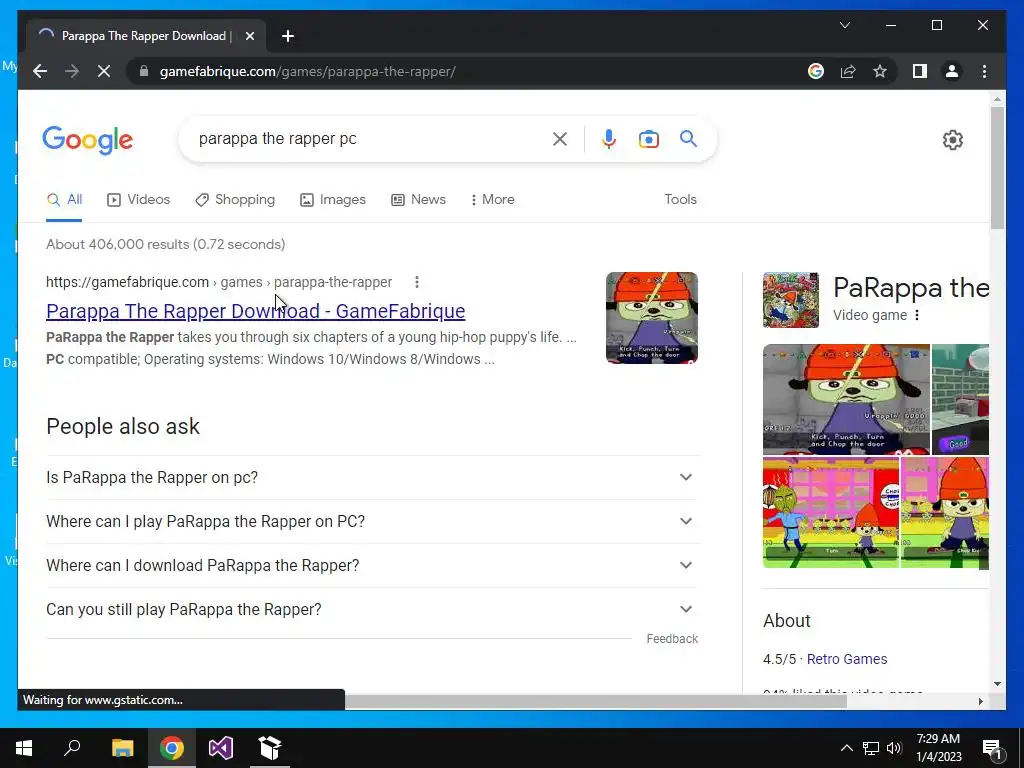The height and width of the screenshot is (768, 1024).
Task: Open the Chrome three-dot menu
Action: tap(984, 71)
